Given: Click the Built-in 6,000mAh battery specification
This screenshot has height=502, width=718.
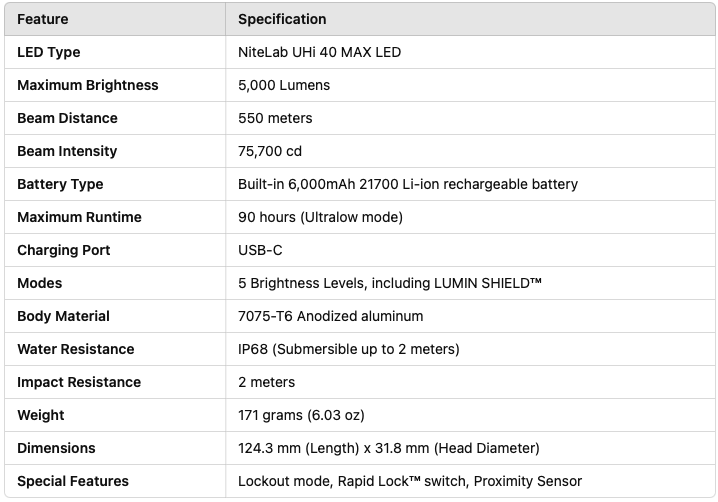Looking at the screenshot, I should click(408, 184).
